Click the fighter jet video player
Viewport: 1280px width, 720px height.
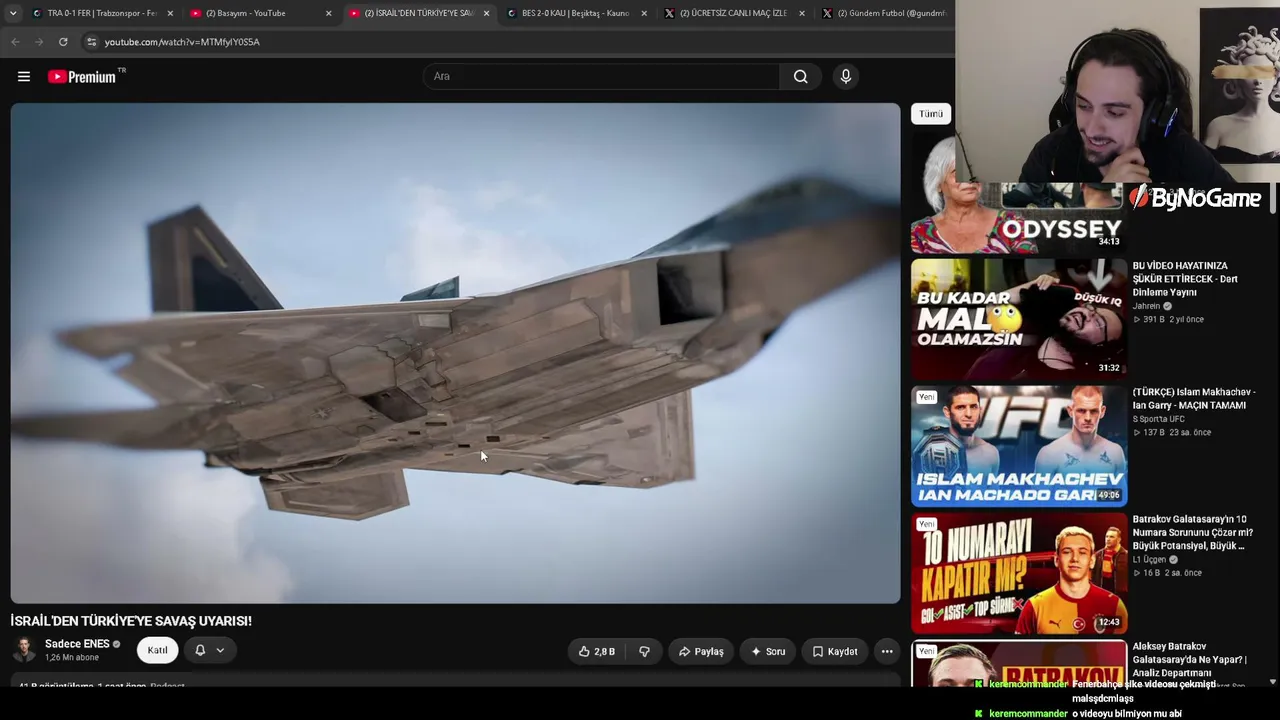pos(455,353)
